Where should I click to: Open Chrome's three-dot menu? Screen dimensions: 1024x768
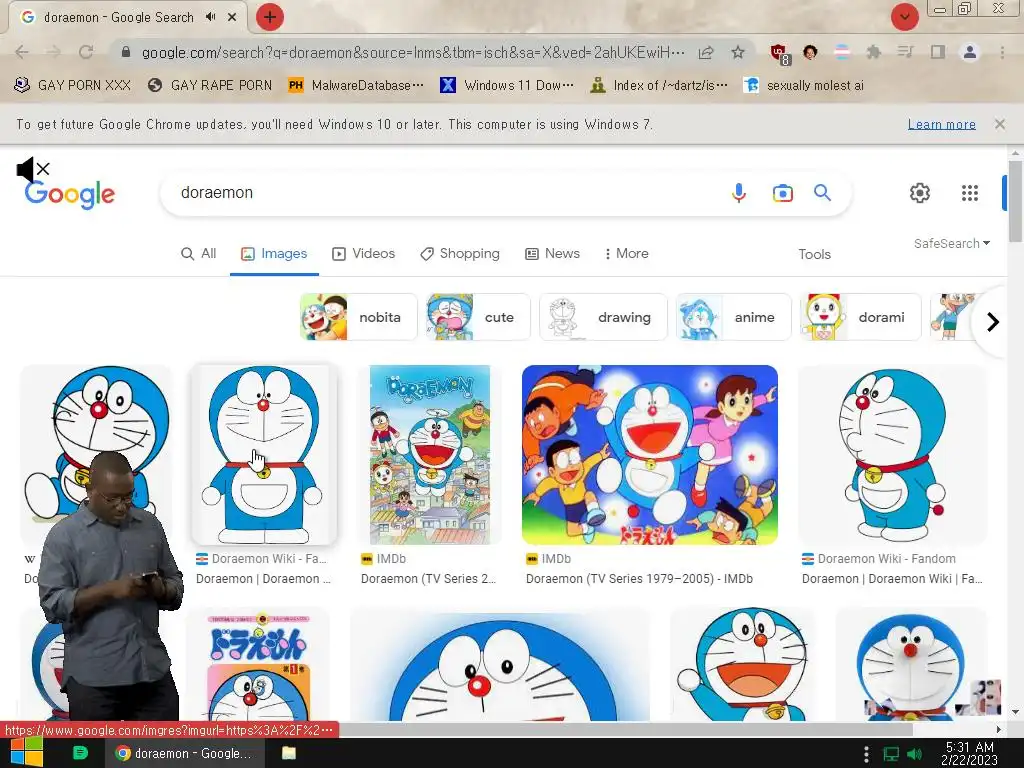click(1002, 52)
